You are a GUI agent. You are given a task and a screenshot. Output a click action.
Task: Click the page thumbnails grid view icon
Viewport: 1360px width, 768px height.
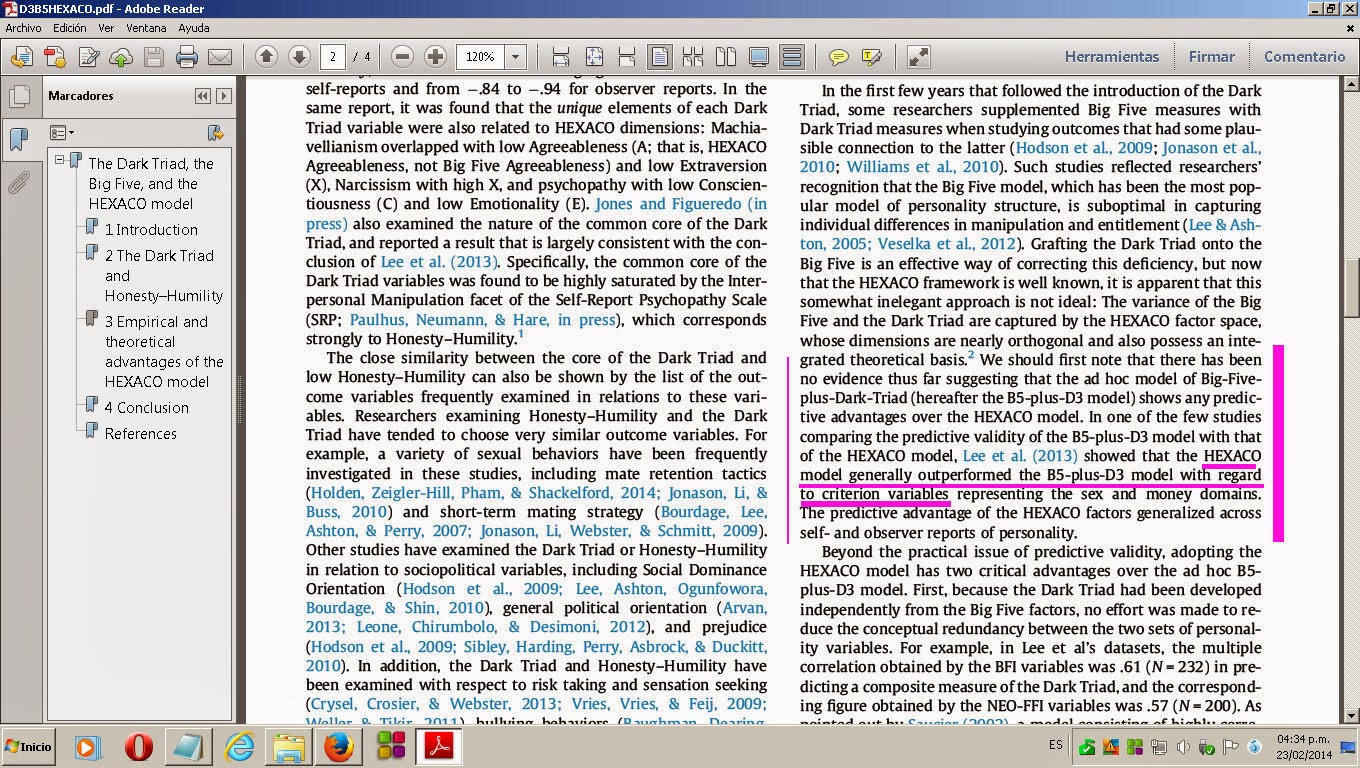pyautogui.click(x=692, y=57)
